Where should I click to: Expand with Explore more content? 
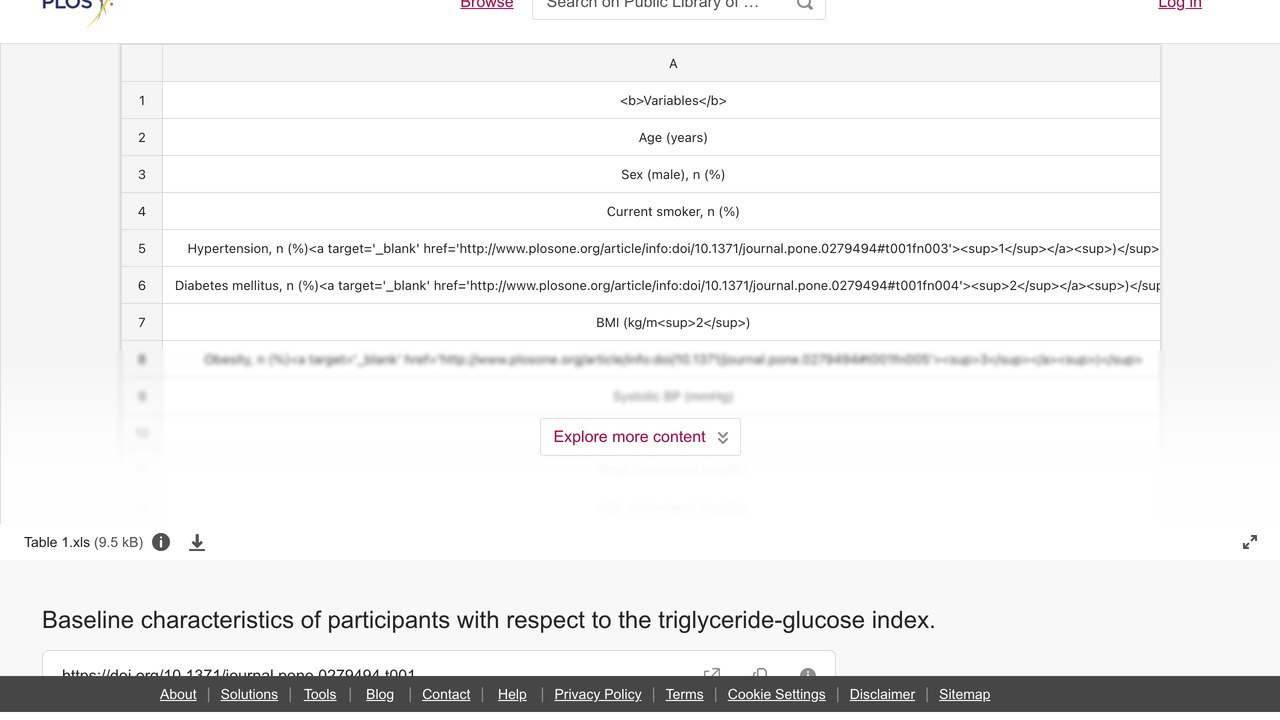click(x=641, y=437)
